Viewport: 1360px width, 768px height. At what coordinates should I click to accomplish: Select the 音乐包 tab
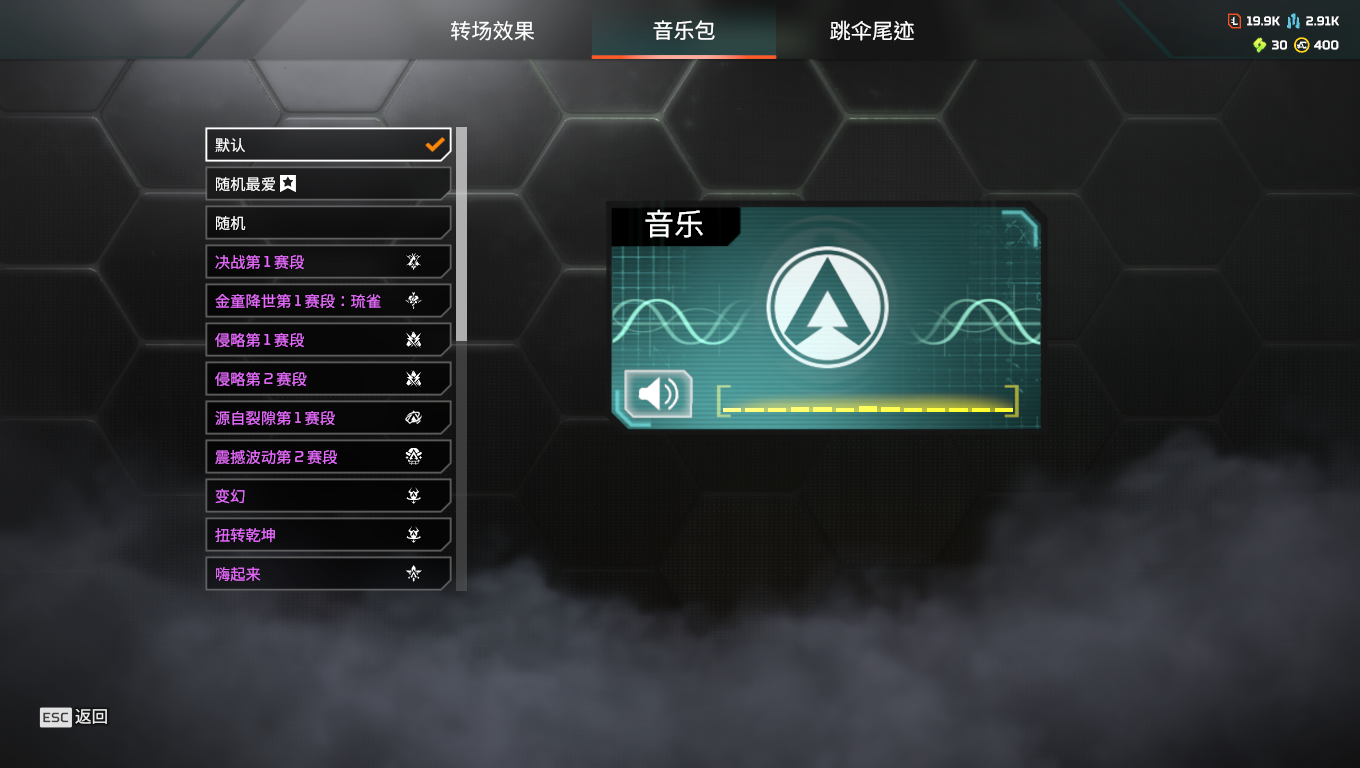pos(684,31)
